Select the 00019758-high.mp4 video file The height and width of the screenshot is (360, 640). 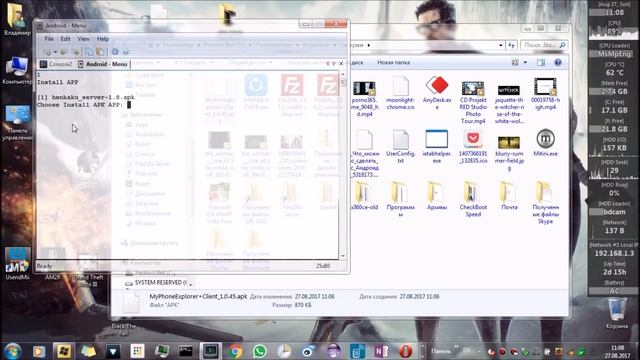point(545,93)
